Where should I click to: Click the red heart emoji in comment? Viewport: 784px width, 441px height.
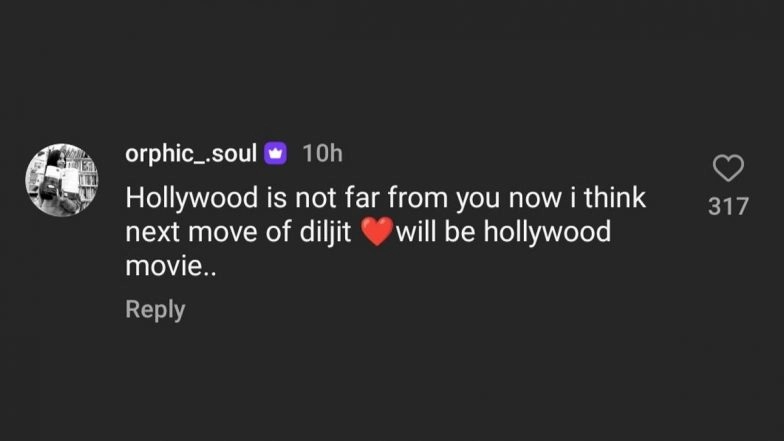[x=375, y=234]
